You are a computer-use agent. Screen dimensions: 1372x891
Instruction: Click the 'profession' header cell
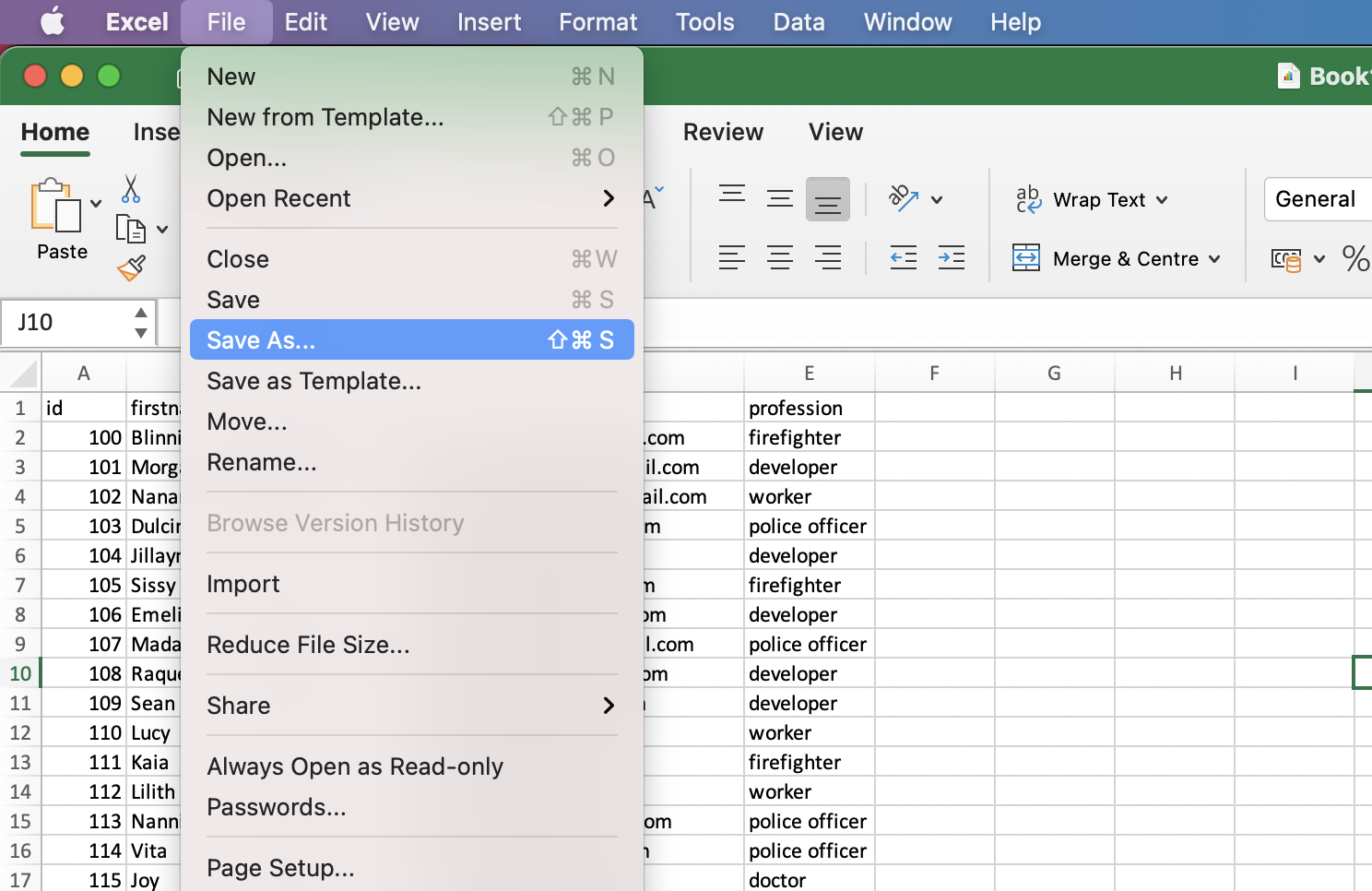click(x=809, y=408)
